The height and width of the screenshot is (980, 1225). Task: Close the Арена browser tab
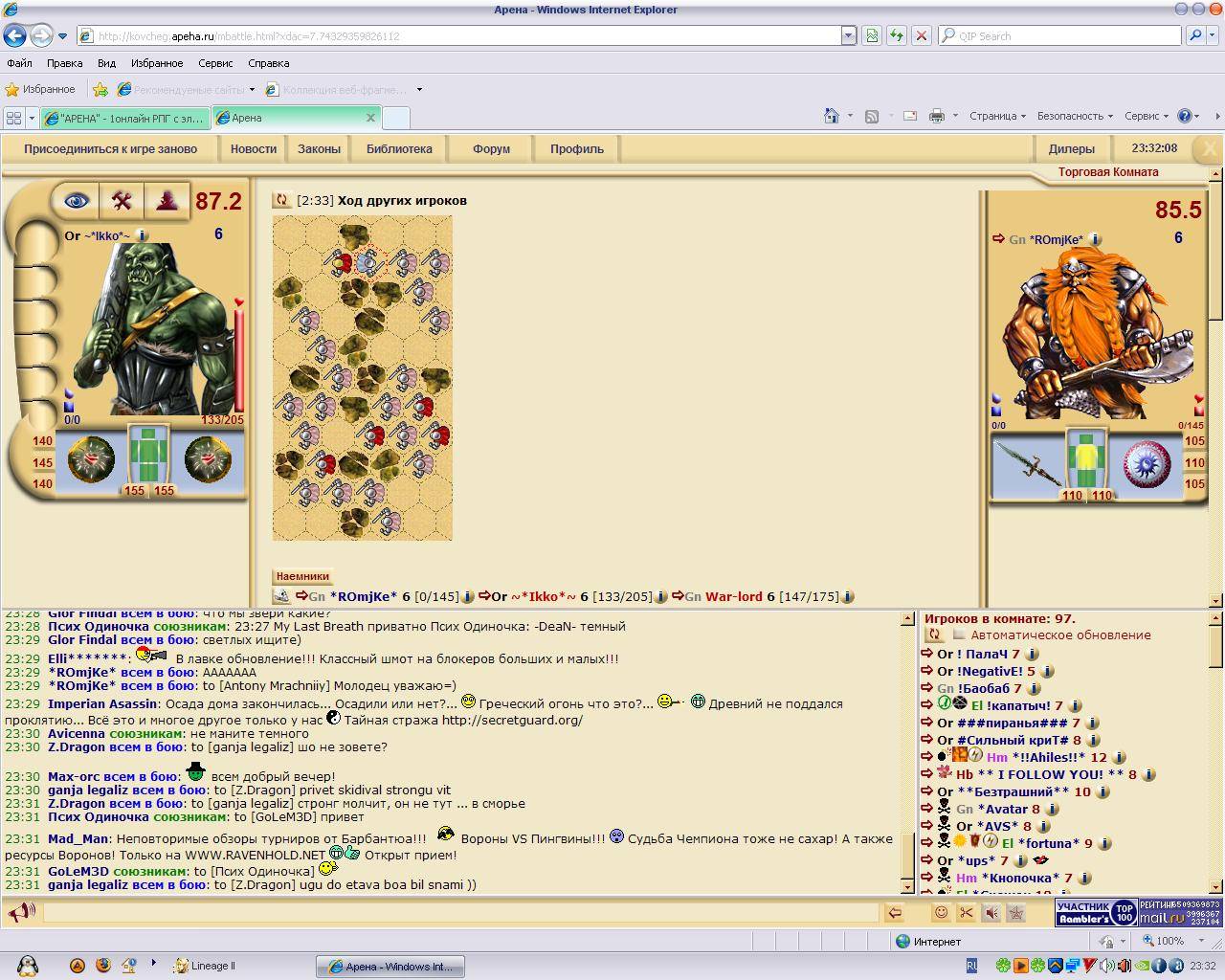370,118
